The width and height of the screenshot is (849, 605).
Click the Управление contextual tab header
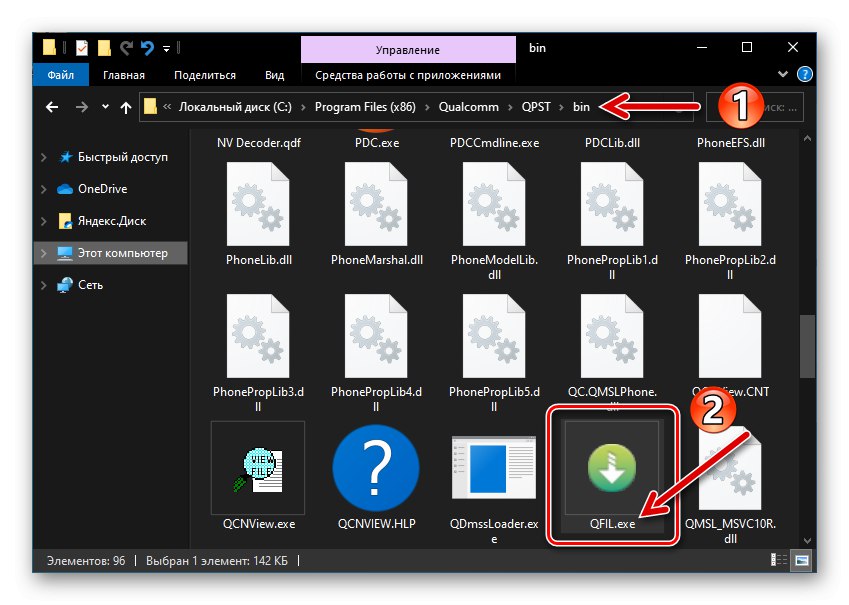coord(408,50)
